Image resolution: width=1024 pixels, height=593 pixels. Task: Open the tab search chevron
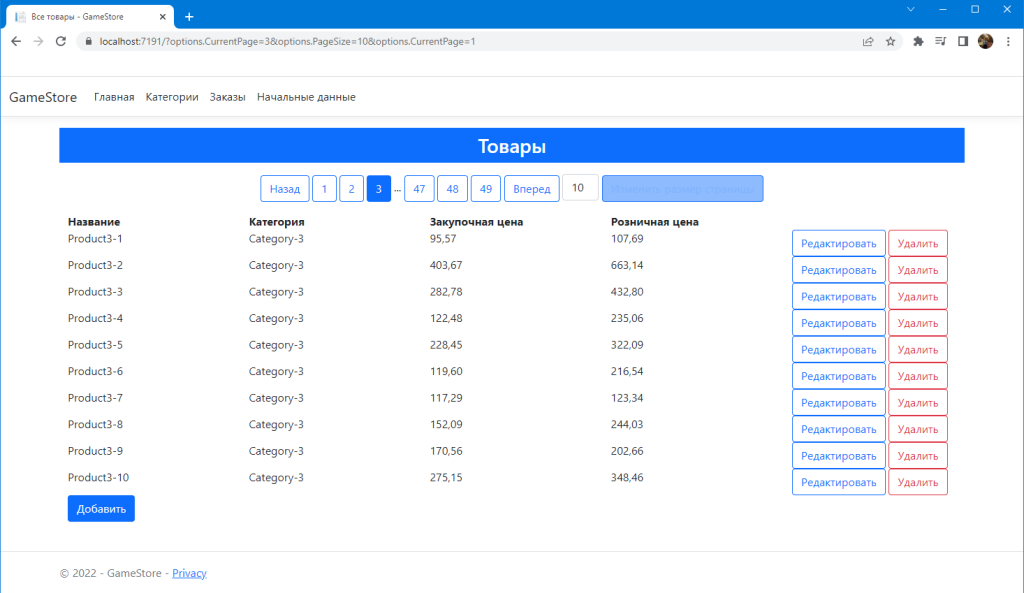pos(910,9)
